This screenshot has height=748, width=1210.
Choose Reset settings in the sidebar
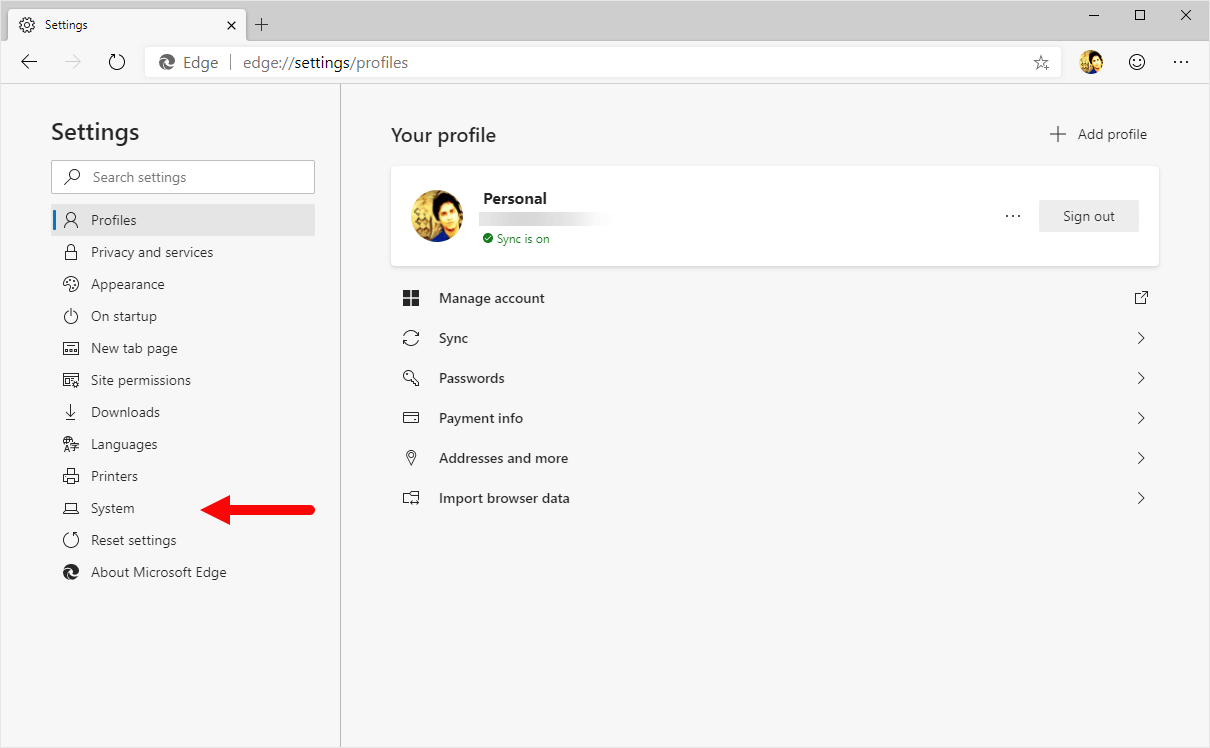pos(183,540)
